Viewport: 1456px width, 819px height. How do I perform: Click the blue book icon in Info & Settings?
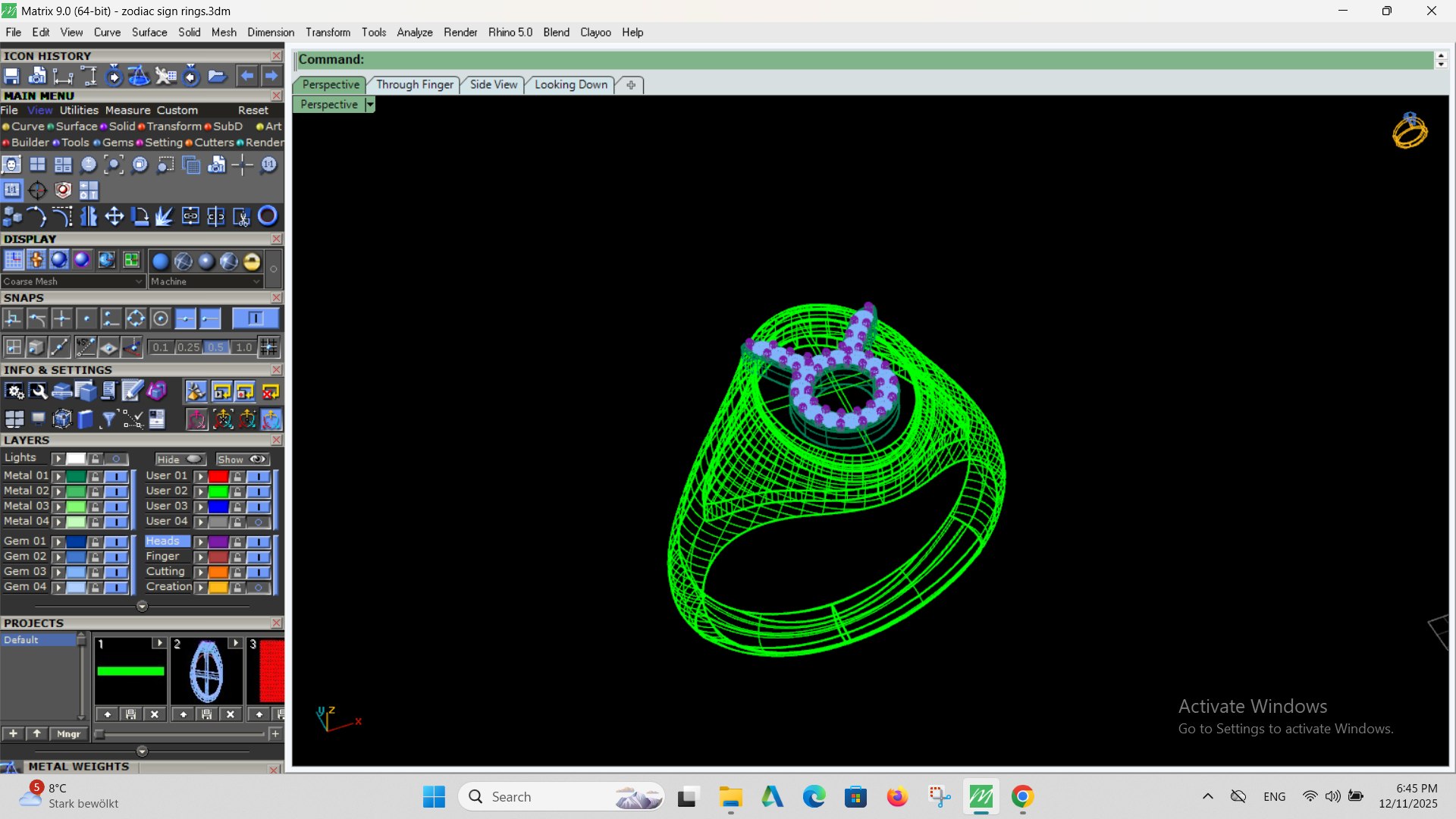click(85, 419)
